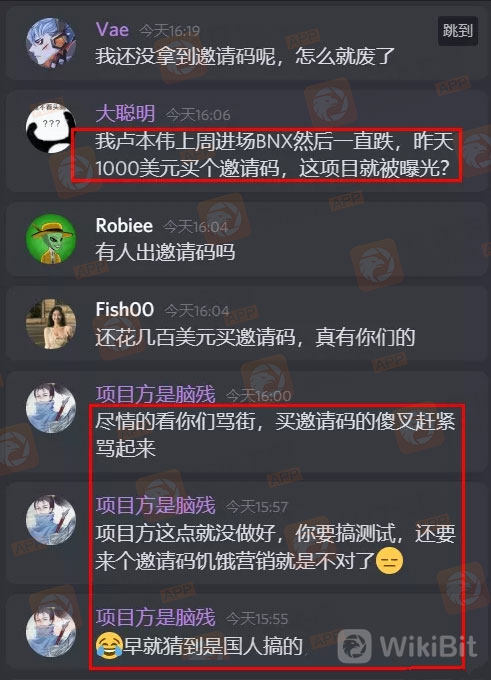The width and height of the screenshot is (491, 680).
Task: Open 大聪明's panda avatar
Action: point(51,128)
